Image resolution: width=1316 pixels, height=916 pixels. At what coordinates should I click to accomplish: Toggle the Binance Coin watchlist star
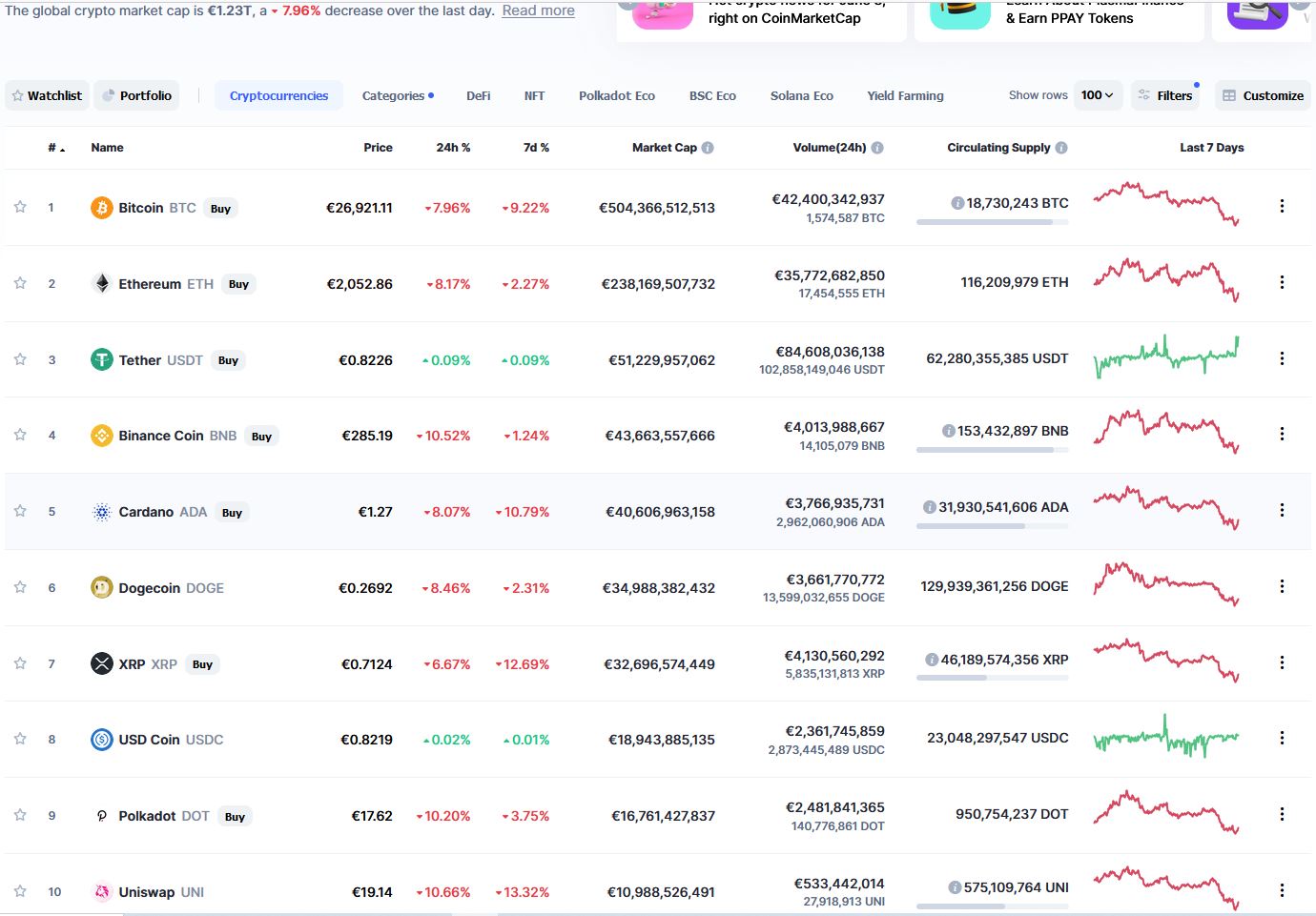coord(20,435)
